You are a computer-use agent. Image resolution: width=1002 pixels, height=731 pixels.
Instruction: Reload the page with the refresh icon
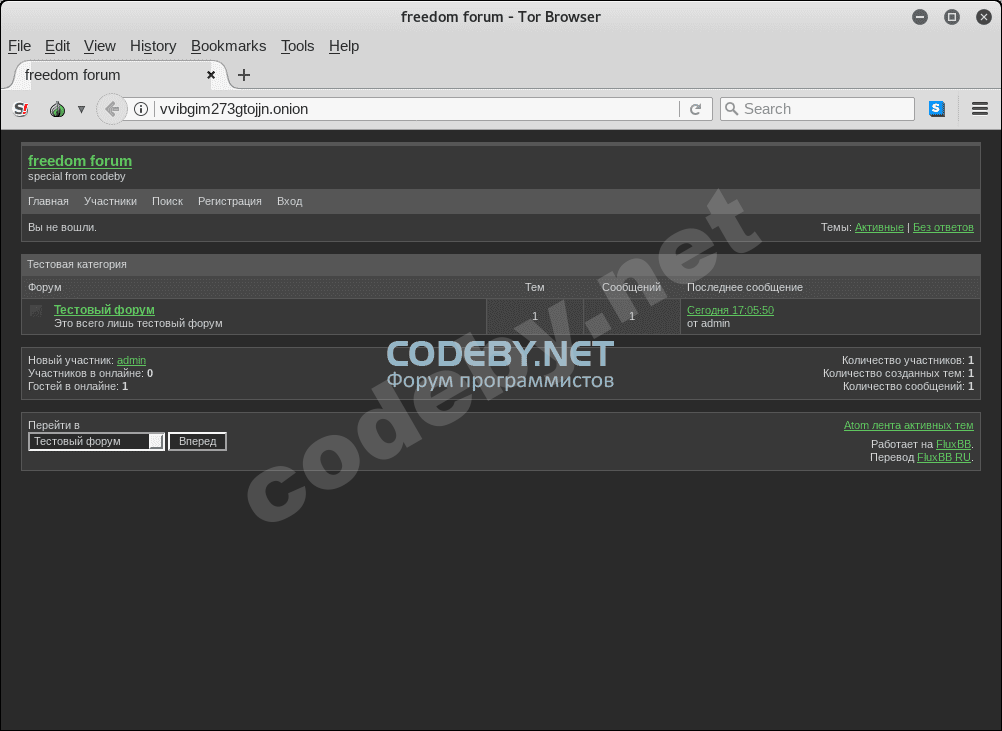[x=696, y=109]
